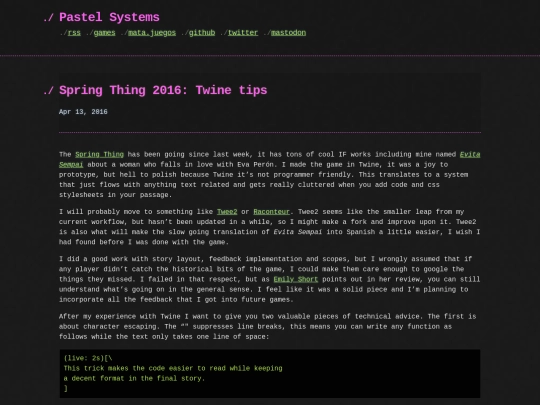Click the "(live: 2s)[\" code line
The height and width of the screenshot is (405, 540).
coord(88,358)
